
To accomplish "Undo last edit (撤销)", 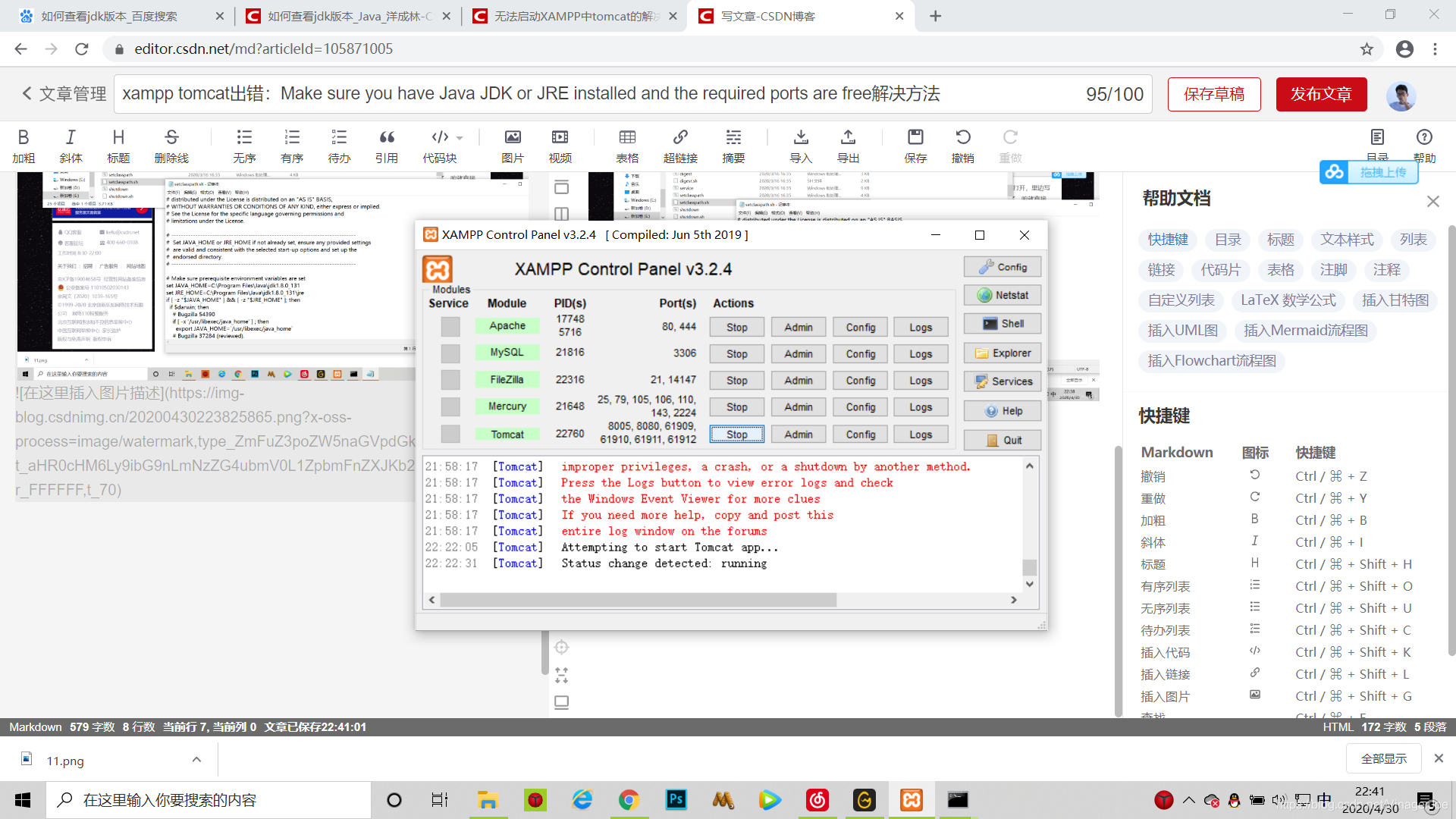I will coord(963,146).
